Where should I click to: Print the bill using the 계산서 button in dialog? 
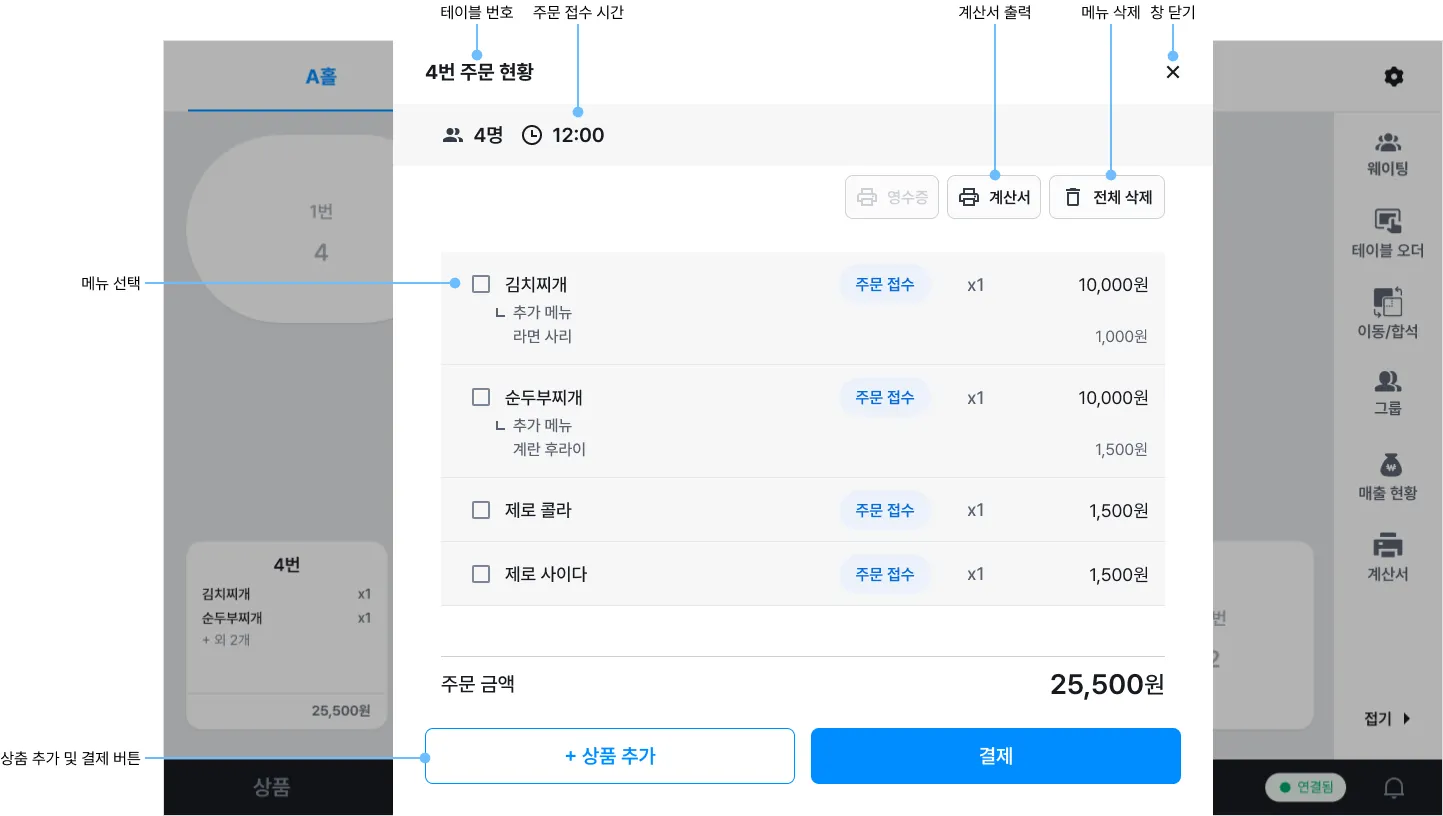[994, 197]
